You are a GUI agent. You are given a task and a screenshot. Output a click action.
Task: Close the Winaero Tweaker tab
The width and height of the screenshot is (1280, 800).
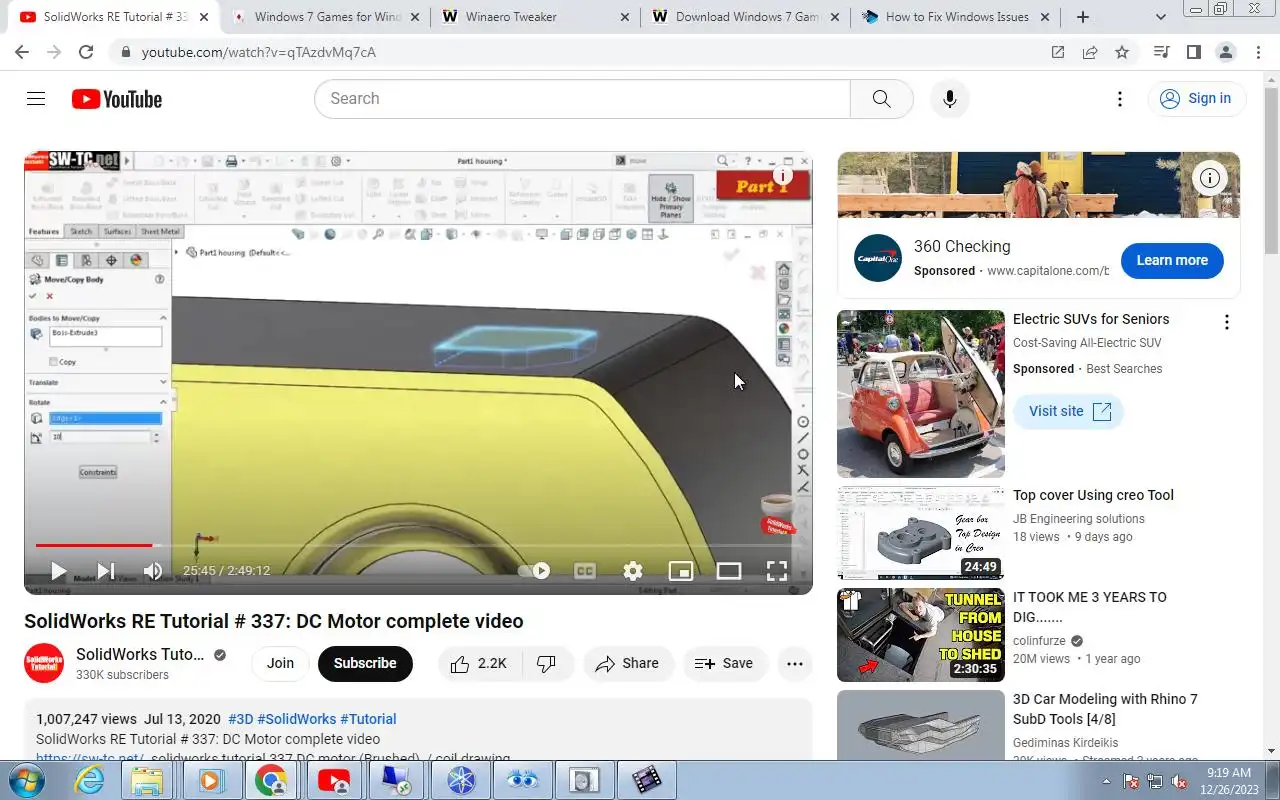(624, 17)
